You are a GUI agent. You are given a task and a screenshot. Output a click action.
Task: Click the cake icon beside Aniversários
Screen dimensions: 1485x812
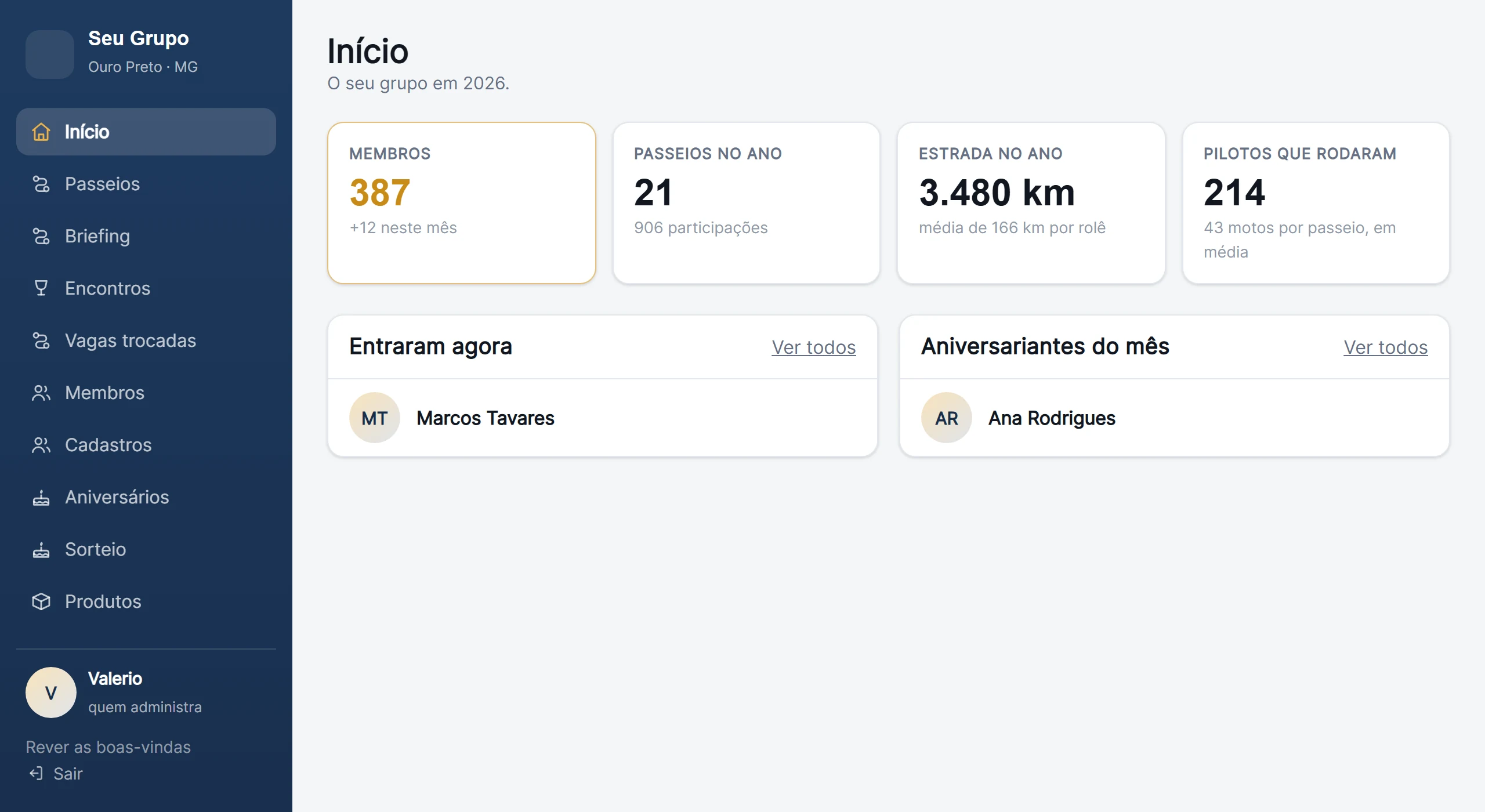(41, 497)
